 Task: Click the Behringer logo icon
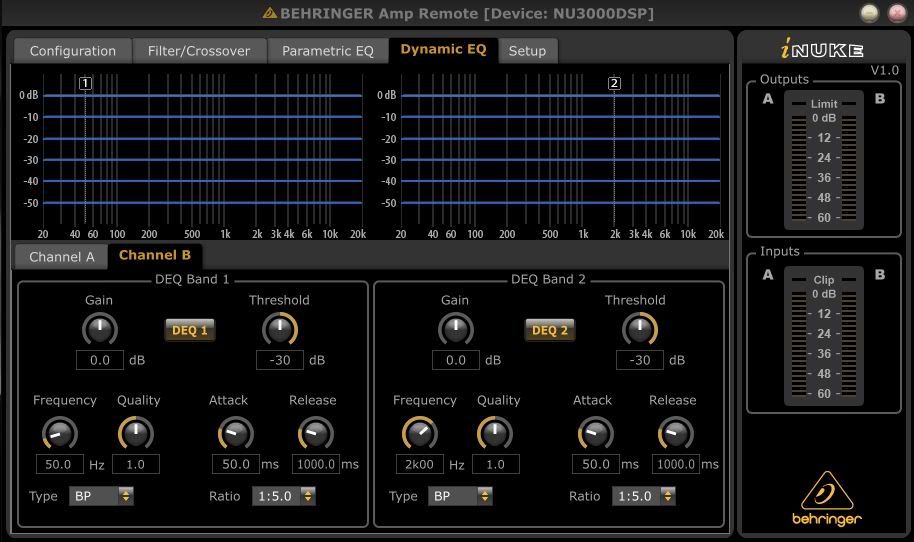coord(826,499)
